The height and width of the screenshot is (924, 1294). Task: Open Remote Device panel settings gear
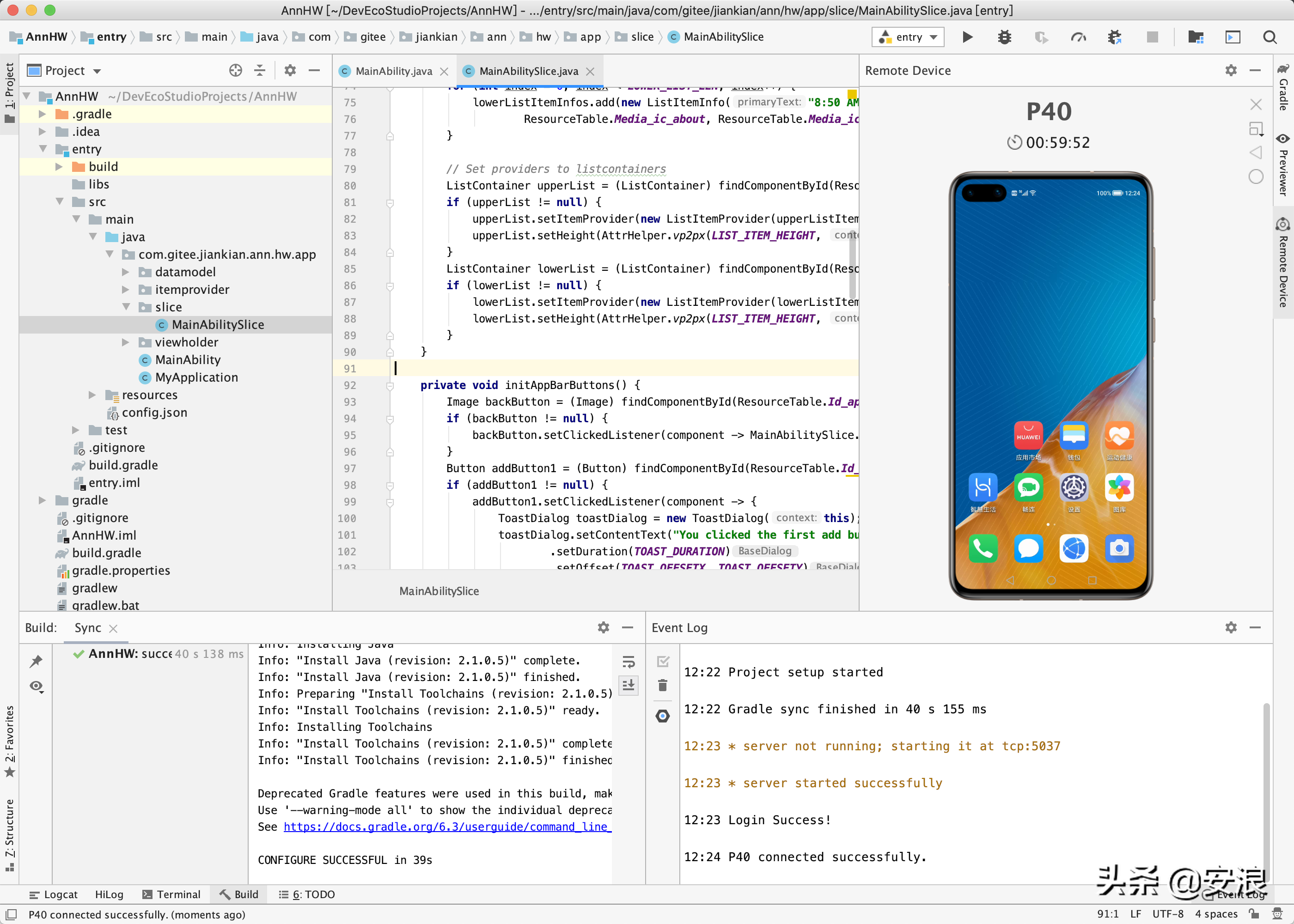point(1231,70)
